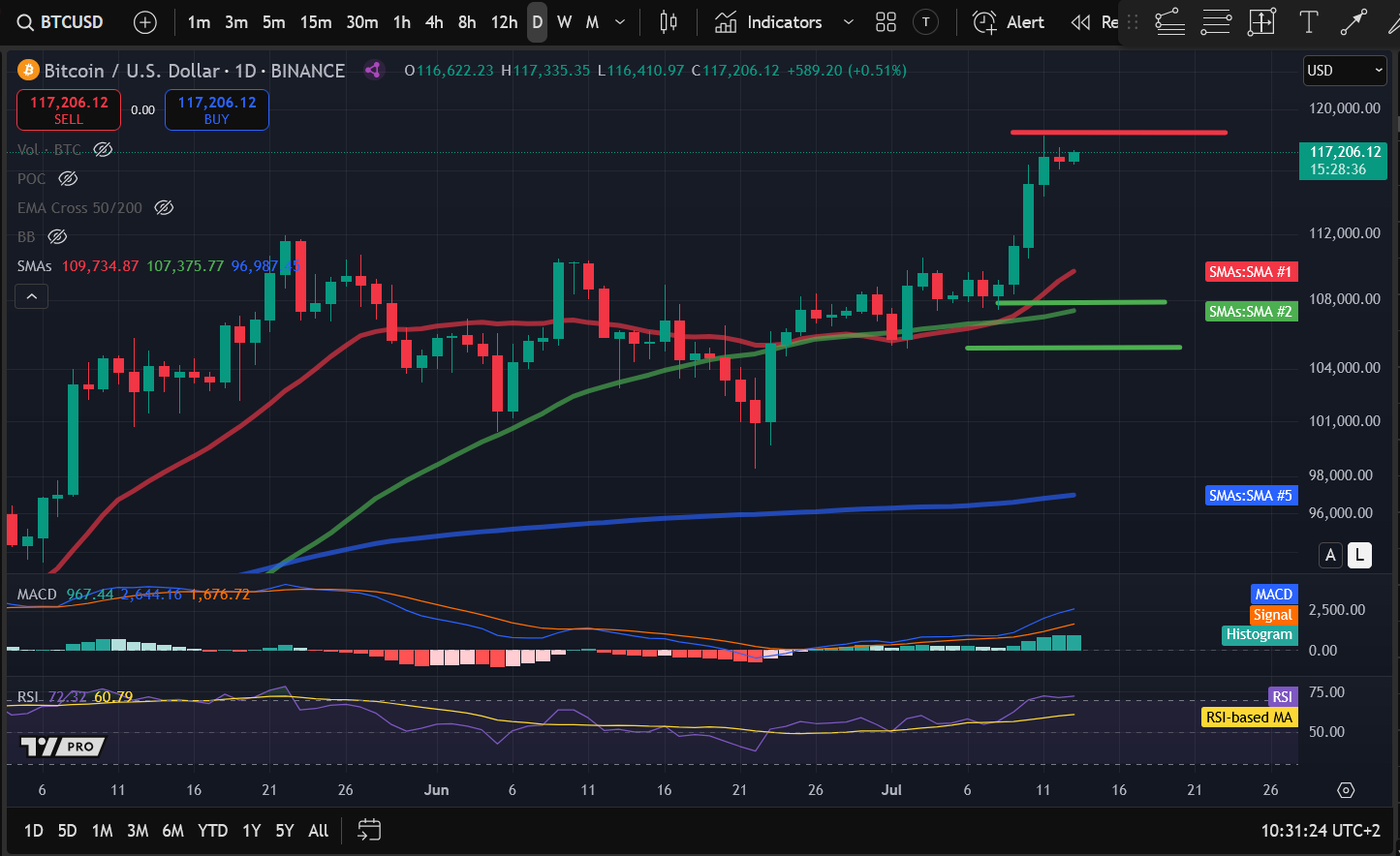Toggle visibility of POC indicator
The image size is (1400, 856).
click(67, 179)
